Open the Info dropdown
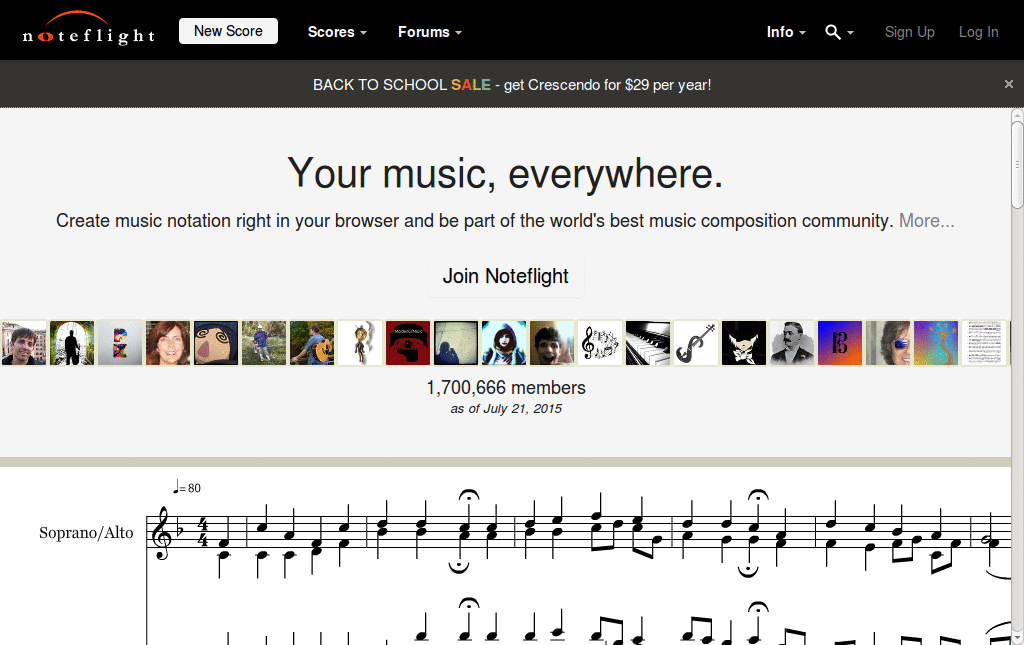This screenshot has width=1024, height=645. (786, 32)
